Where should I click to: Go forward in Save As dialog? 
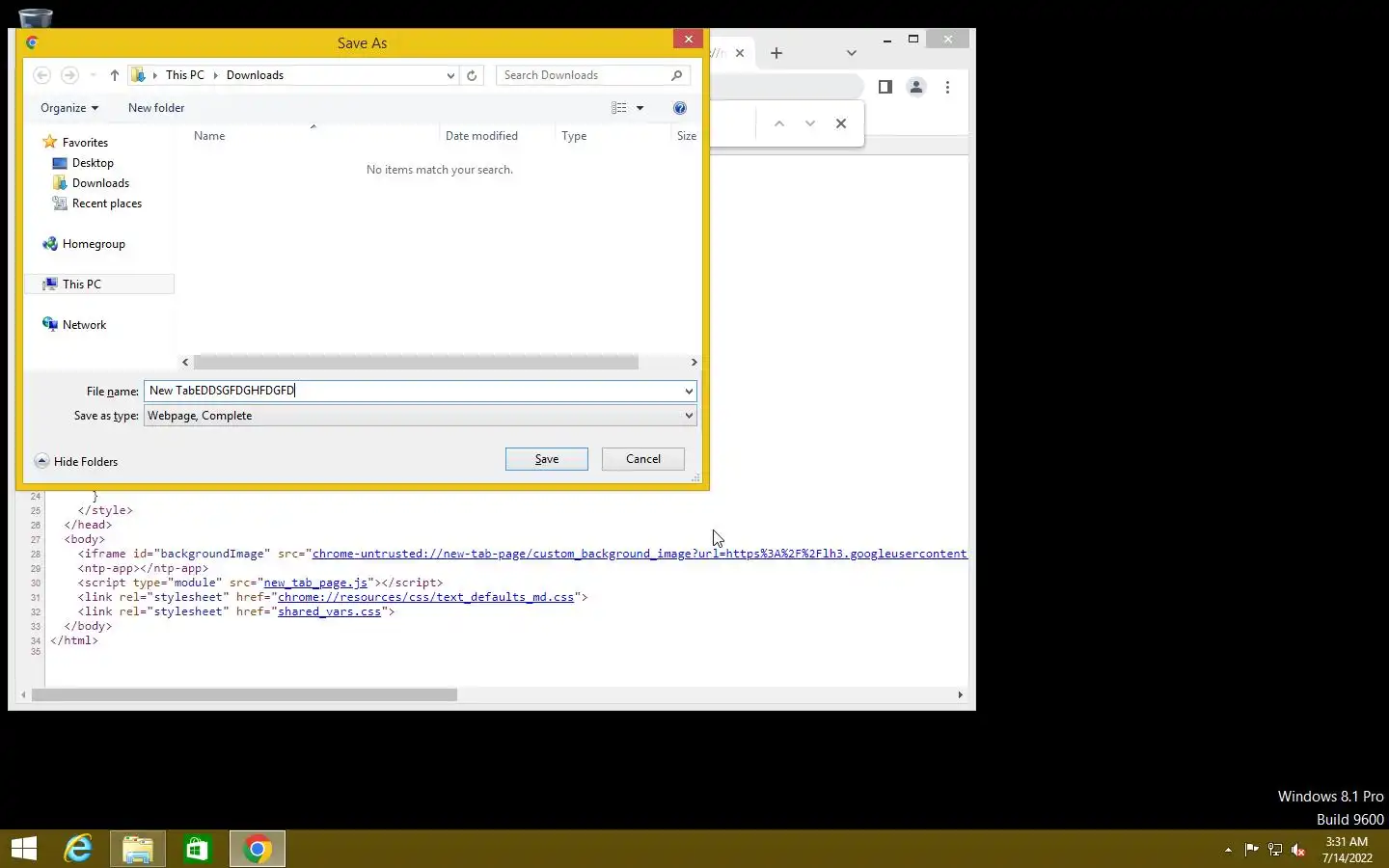pos(69,75)
